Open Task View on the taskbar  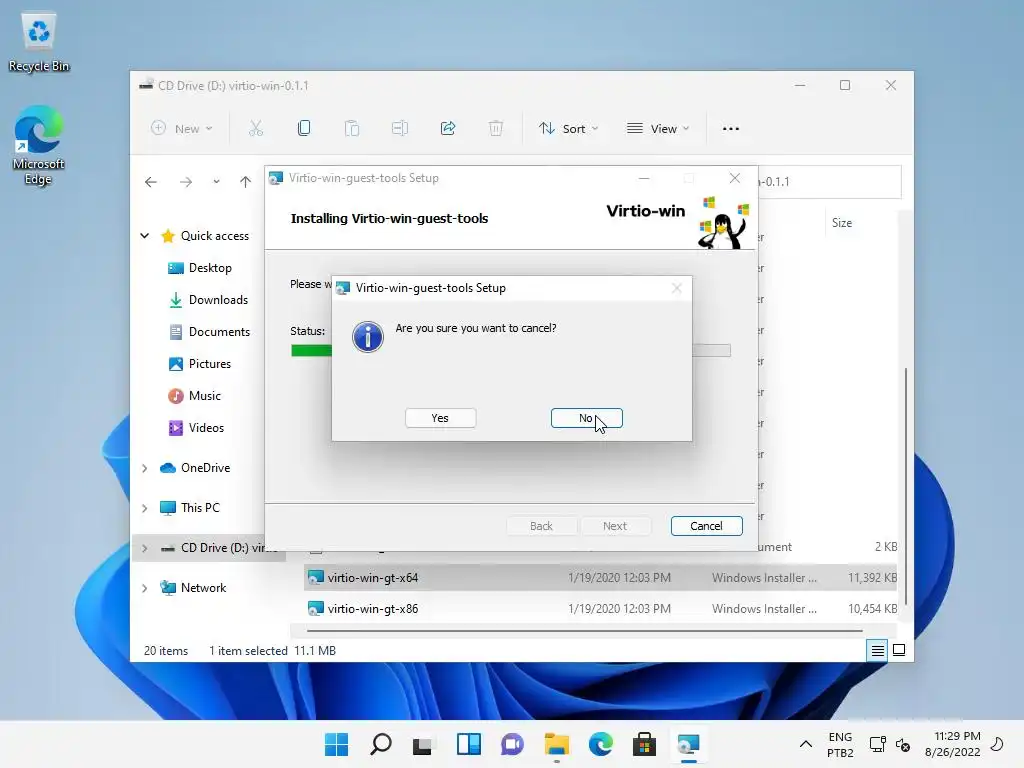(423, 744)
